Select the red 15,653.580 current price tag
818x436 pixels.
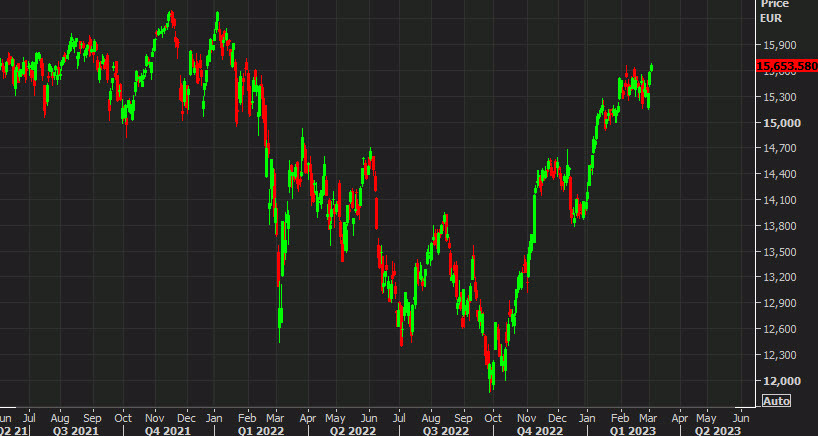pos(787,66)
